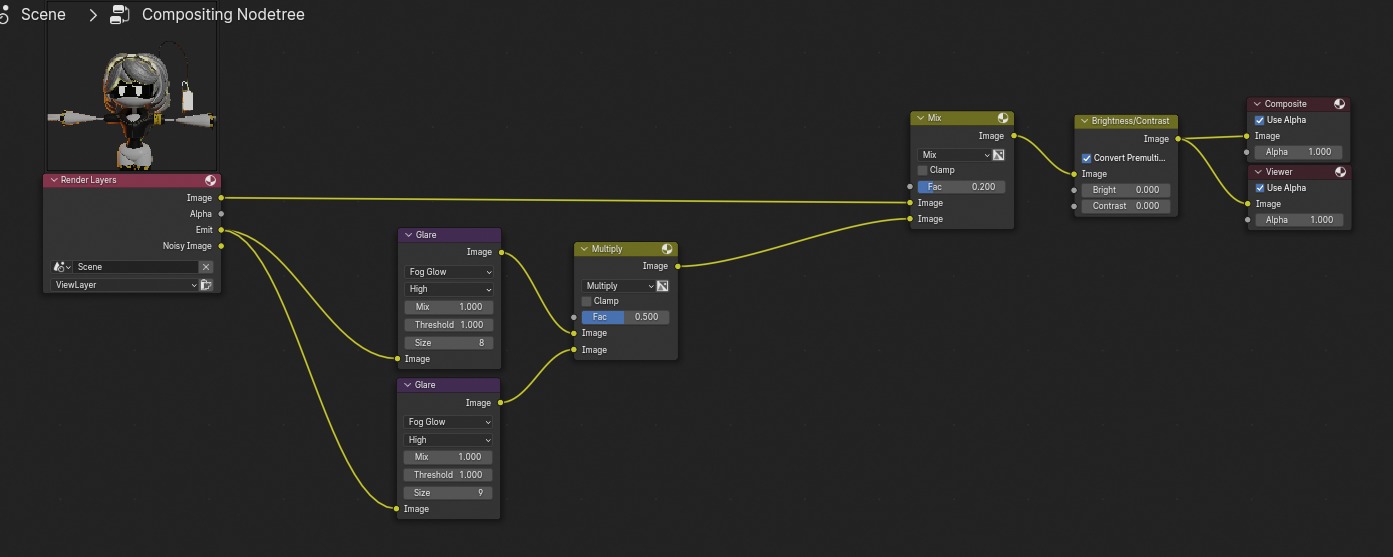Collapse the Multiply node
Viewport: 1393px width, 557px height.
pos(585,249)
